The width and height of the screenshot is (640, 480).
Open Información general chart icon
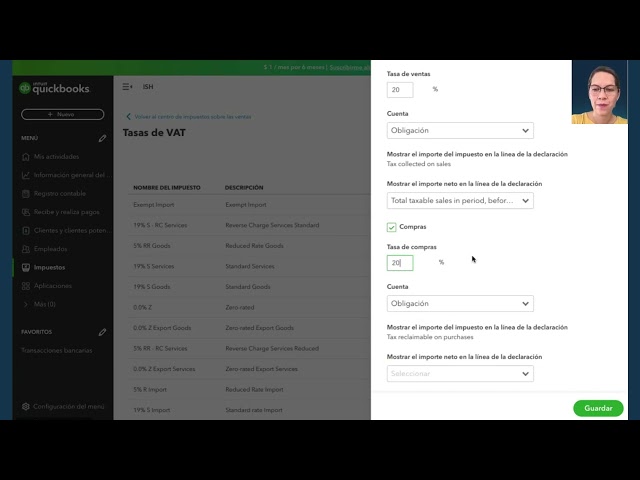(26, 175)
